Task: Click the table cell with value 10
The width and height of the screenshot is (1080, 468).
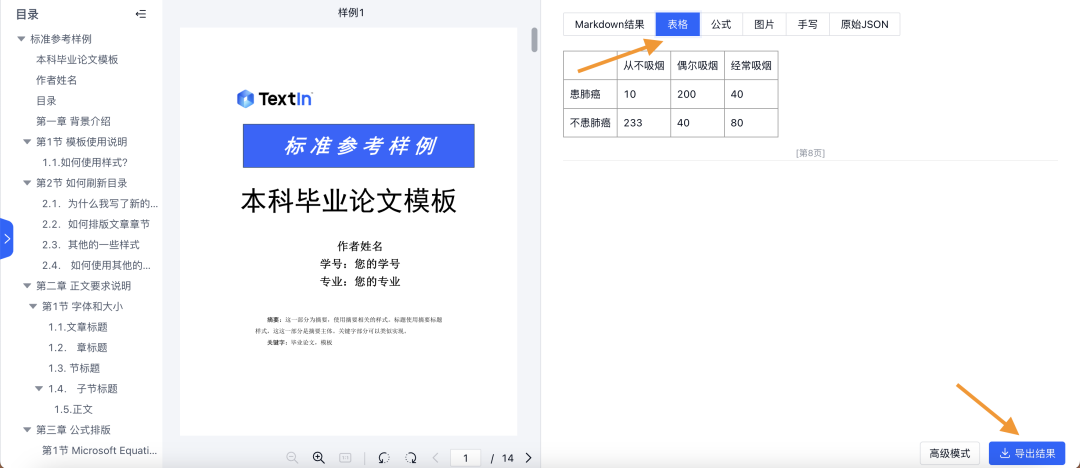Action: tap(643, 94)
